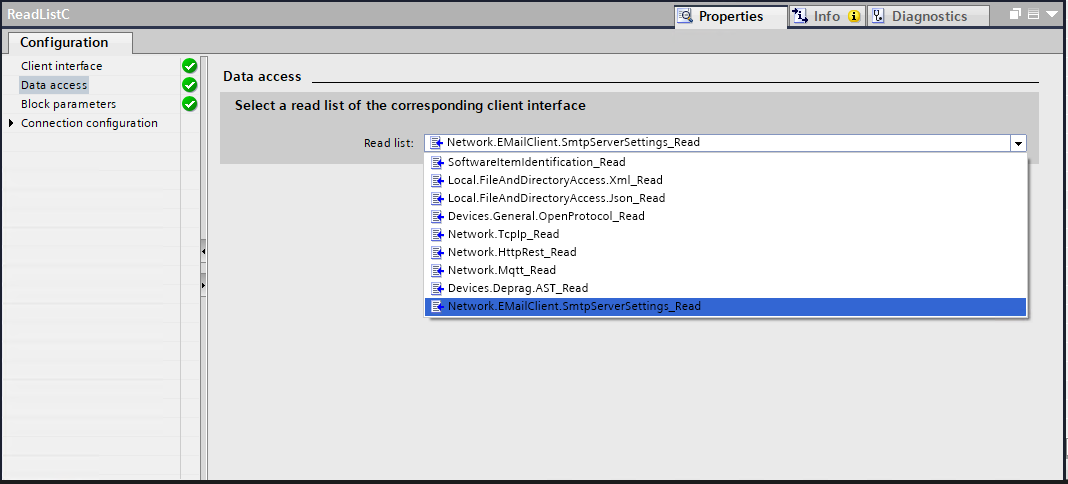The image size is (1068, 484).
Task: Click the green checkmark beside Data access
Action: pyautogui.click(x=189, y=85)
